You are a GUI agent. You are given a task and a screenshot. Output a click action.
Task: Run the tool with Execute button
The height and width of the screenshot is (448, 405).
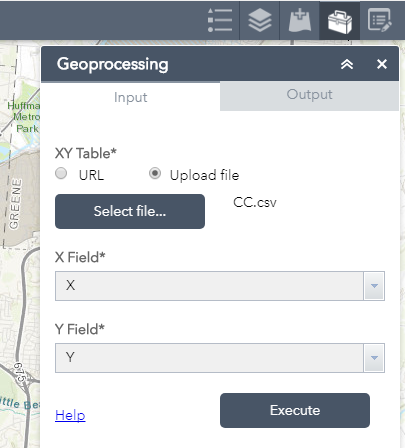[295, 410]
